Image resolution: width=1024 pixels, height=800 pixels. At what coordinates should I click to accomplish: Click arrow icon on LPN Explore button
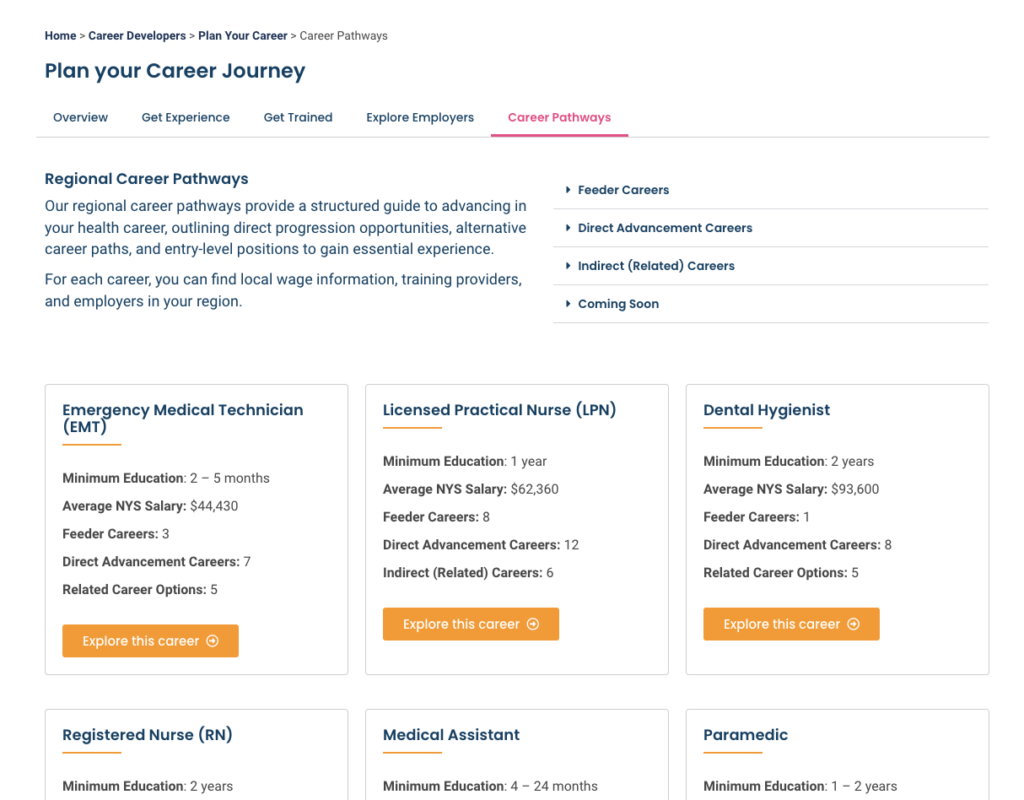click(x=532, y=624)
